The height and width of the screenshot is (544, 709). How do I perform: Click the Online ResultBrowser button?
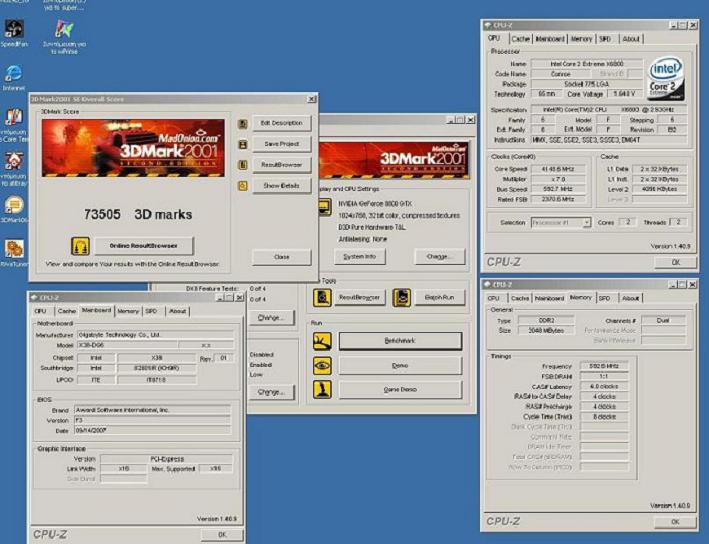143,246
